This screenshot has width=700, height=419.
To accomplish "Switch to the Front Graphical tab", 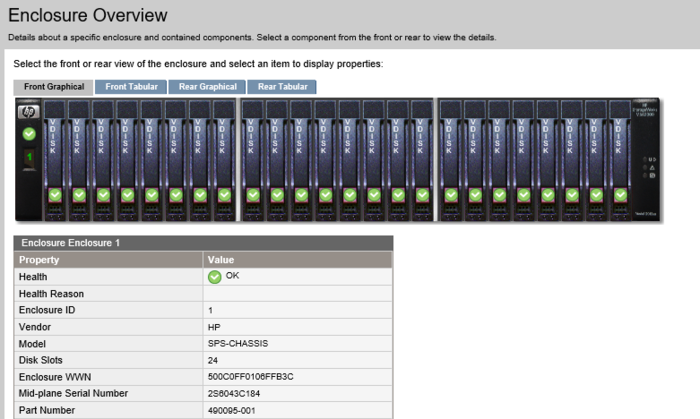I will [54, 87].
